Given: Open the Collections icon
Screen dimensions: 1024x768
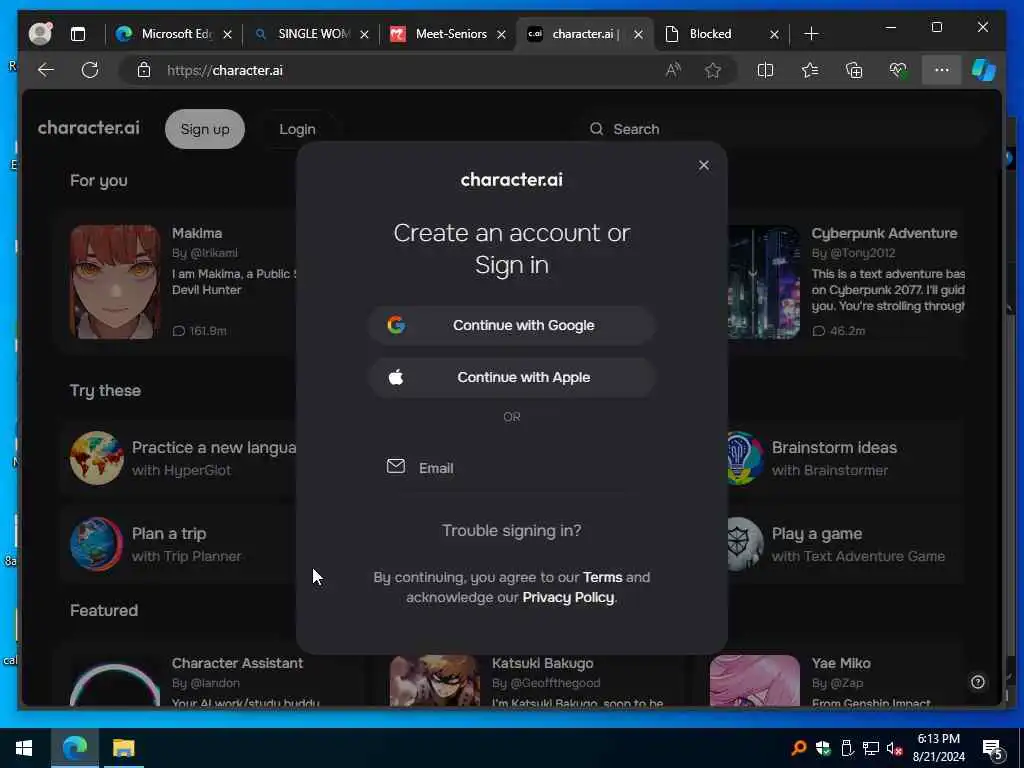Looking at the screenshot, I should [x=854, y=70].
